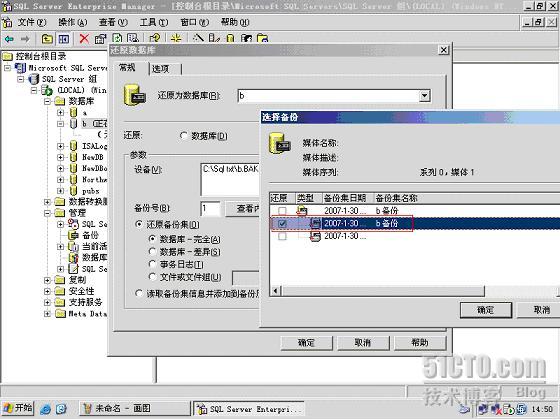Click 取消 in 还原数据库 dialog
560x420 pixels.
click(x=363, y=343)
